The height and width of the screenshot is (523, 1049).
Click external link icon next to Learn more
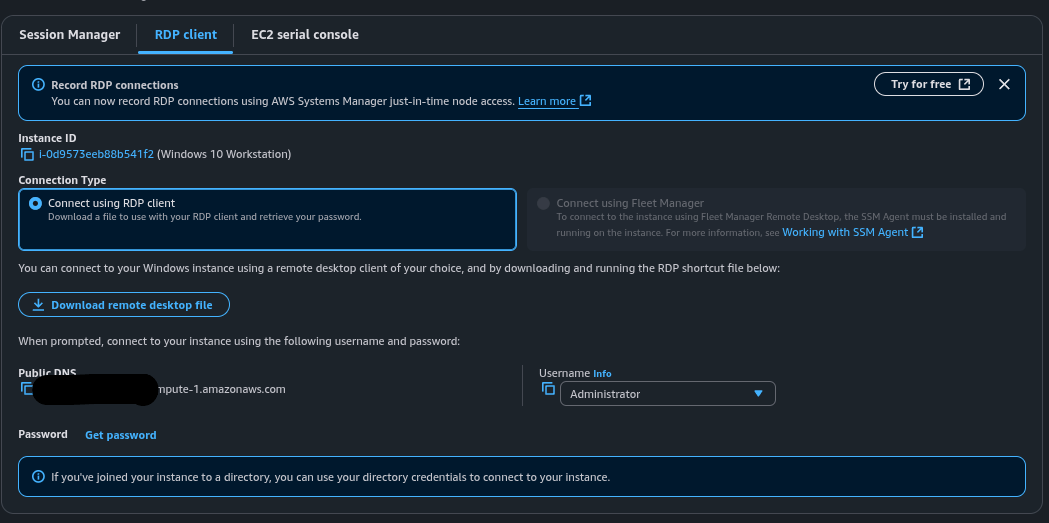586,101
